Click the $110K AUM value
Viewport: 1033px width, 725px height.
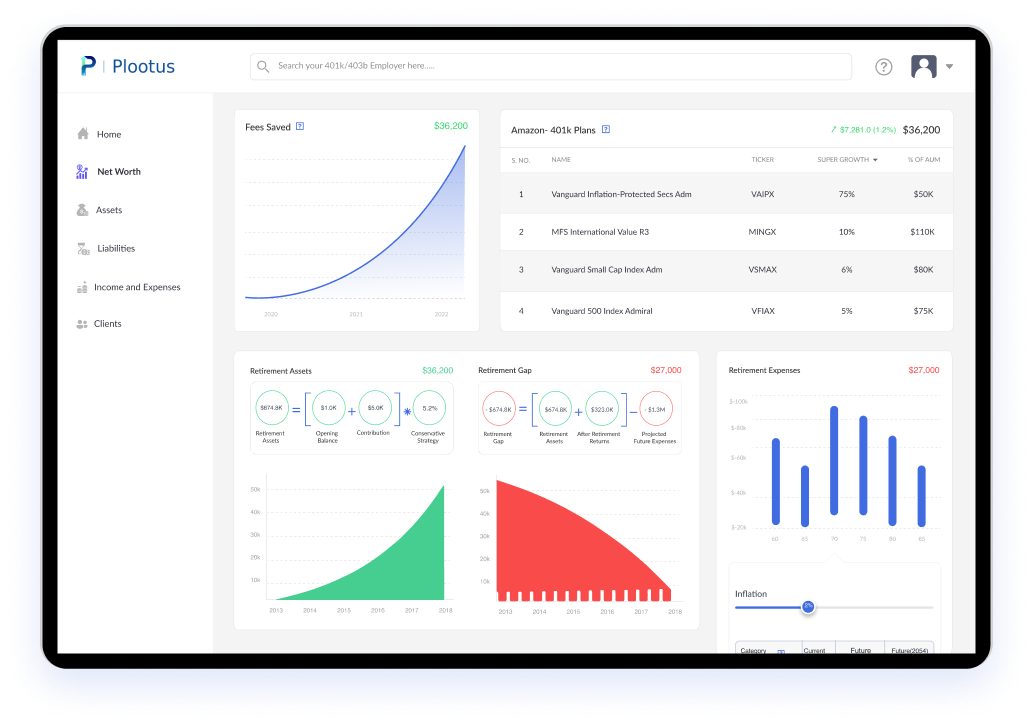tap(922, 232)
